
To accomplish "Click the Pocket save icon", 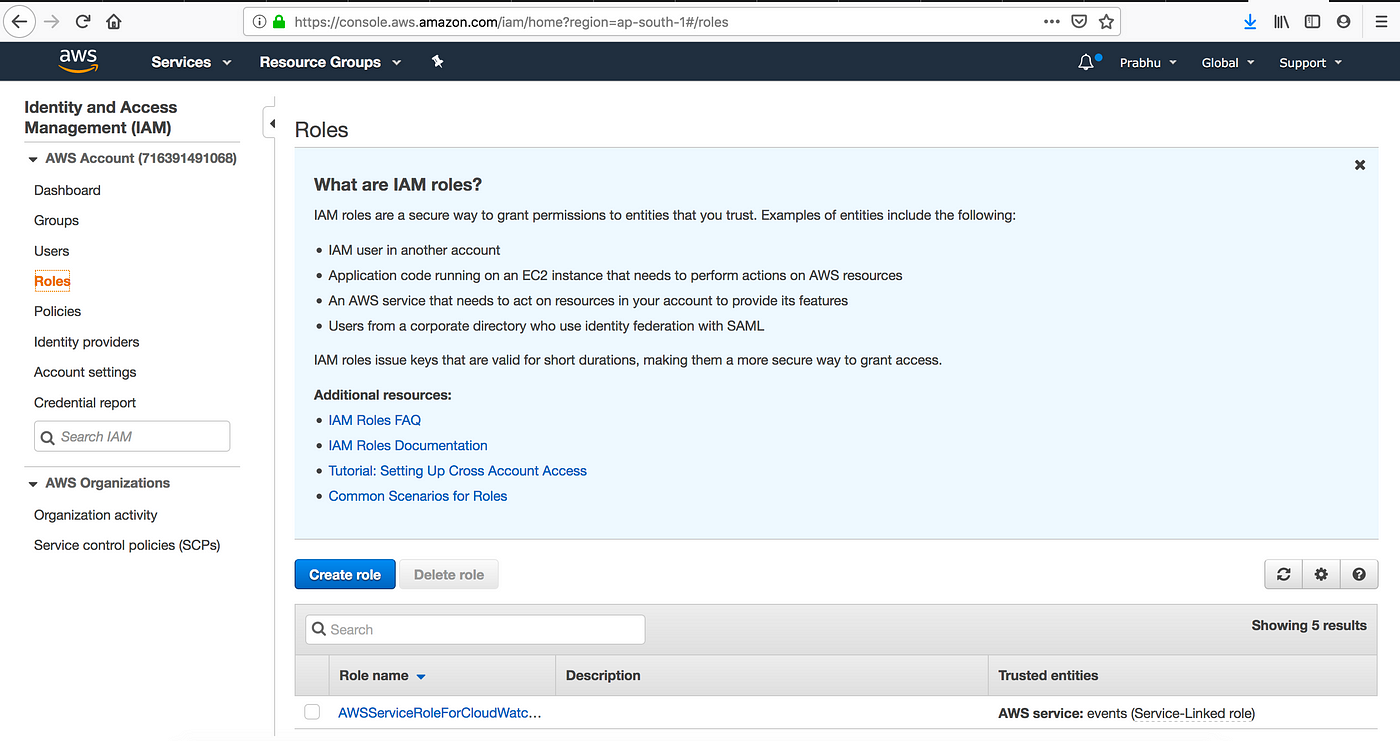I will point(1079,21).
